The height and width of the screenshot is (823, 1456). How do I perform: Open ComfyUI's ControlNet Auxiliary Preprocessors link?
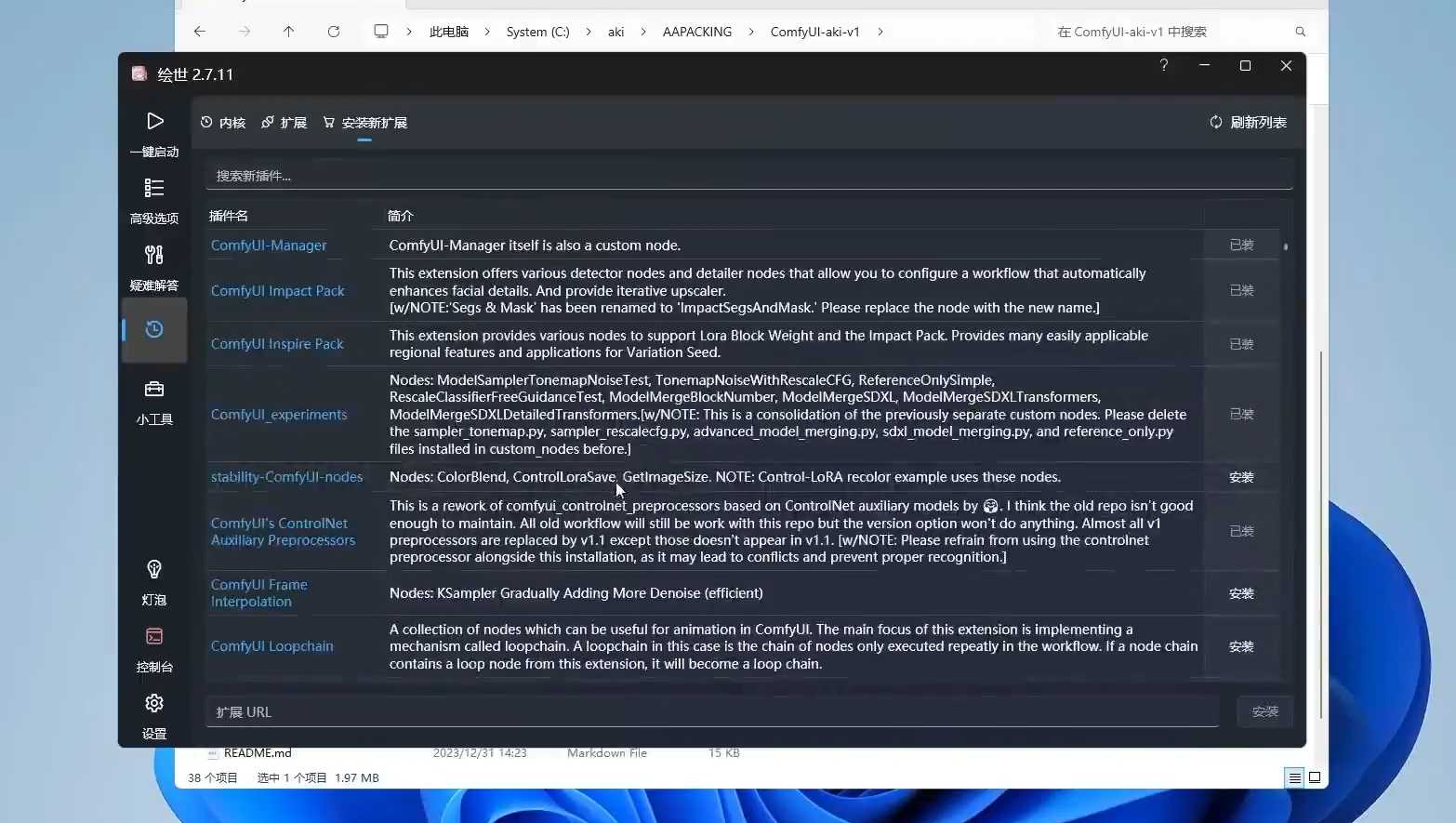click(x=283, y=532)
